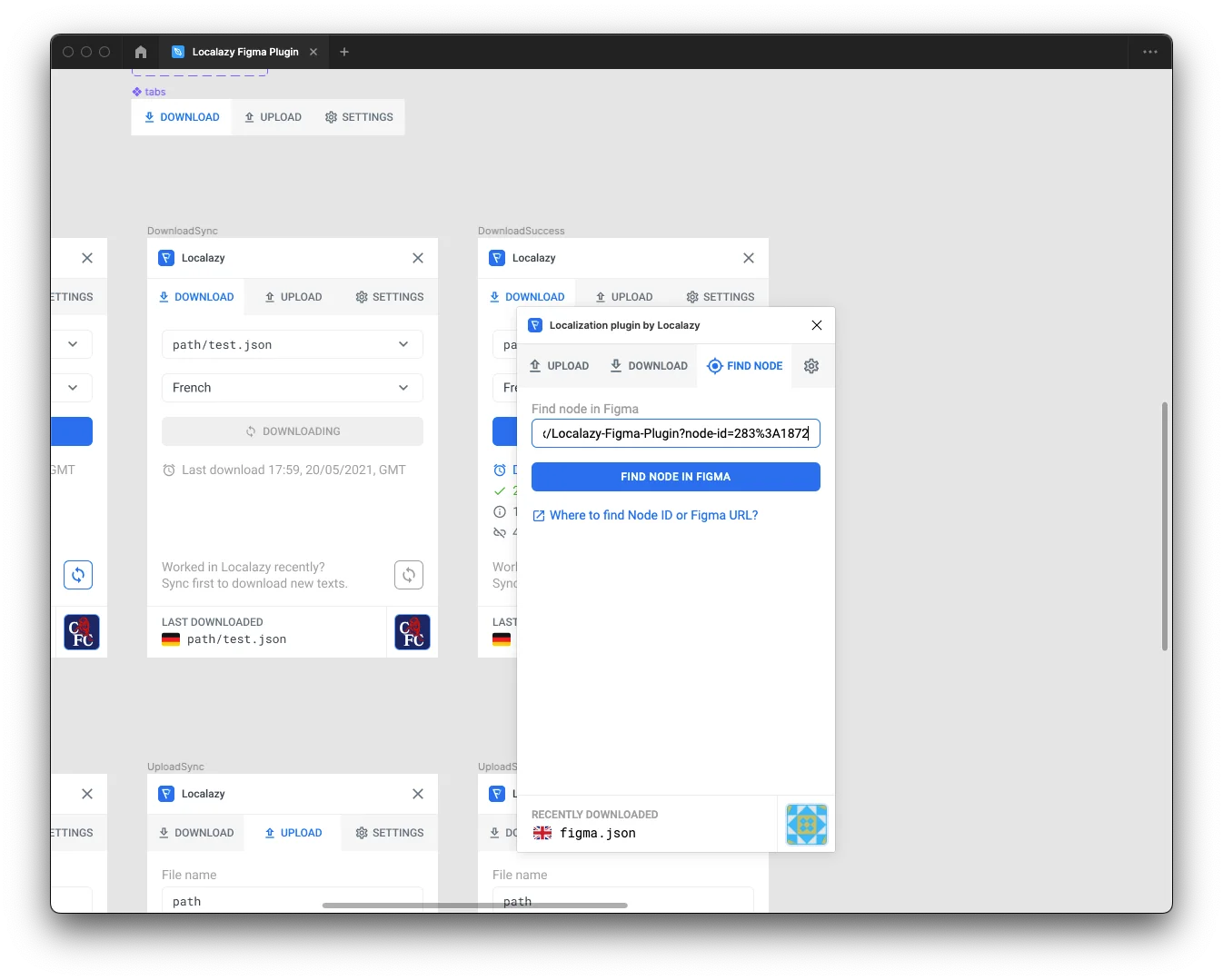
Task: Click DOWNLOAD tab in tabs component
Action: point(182,117)
